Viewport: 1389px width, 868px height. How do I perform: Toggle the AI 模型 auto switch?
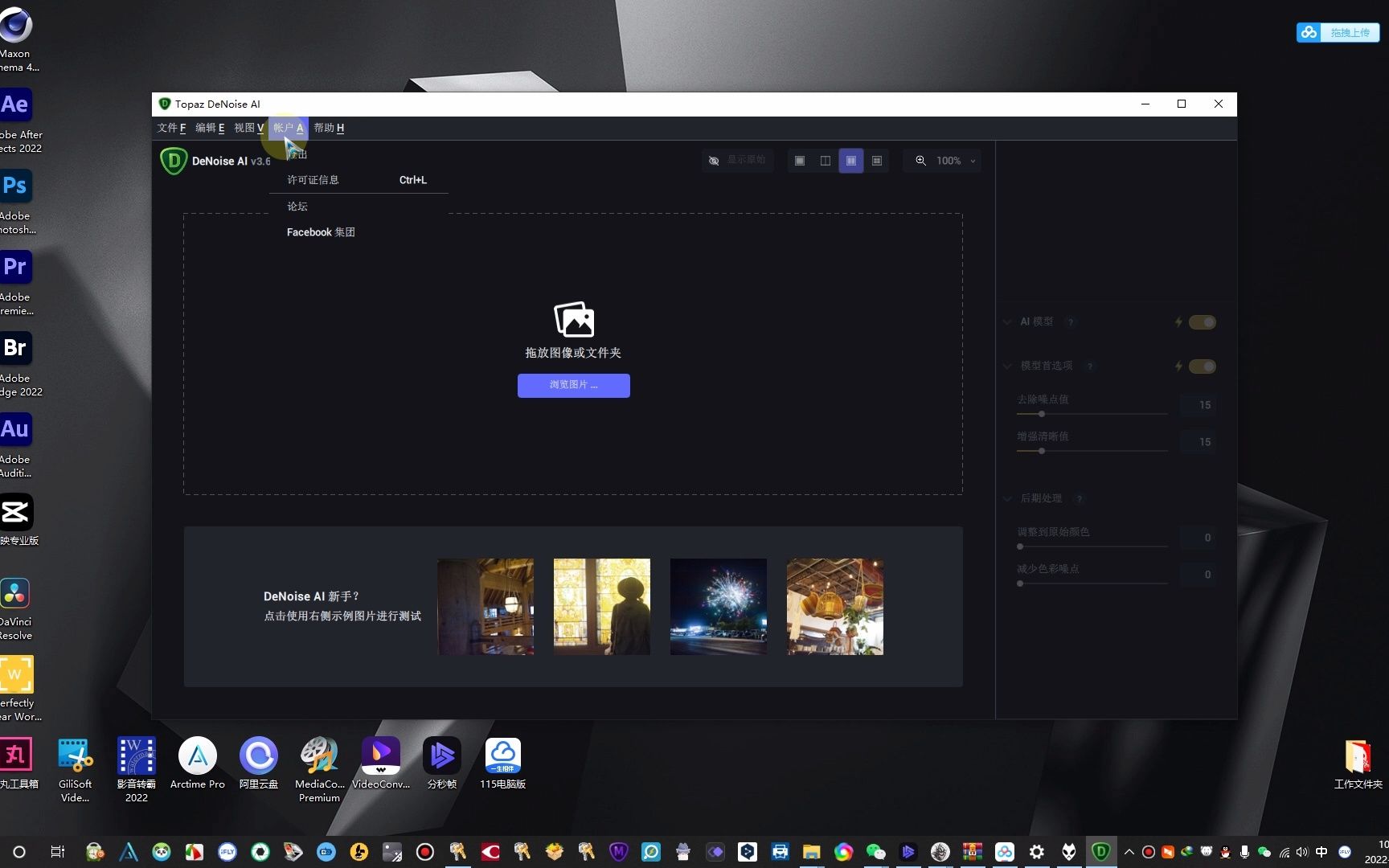(x=1203, y=322)
